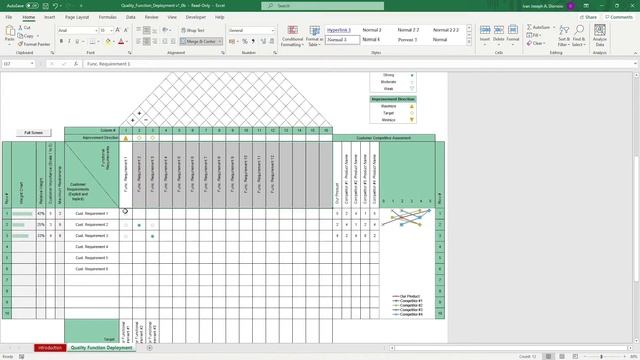Toggle Italic formatting
Viewport: 640px width, 360px height.
(69, 41)
